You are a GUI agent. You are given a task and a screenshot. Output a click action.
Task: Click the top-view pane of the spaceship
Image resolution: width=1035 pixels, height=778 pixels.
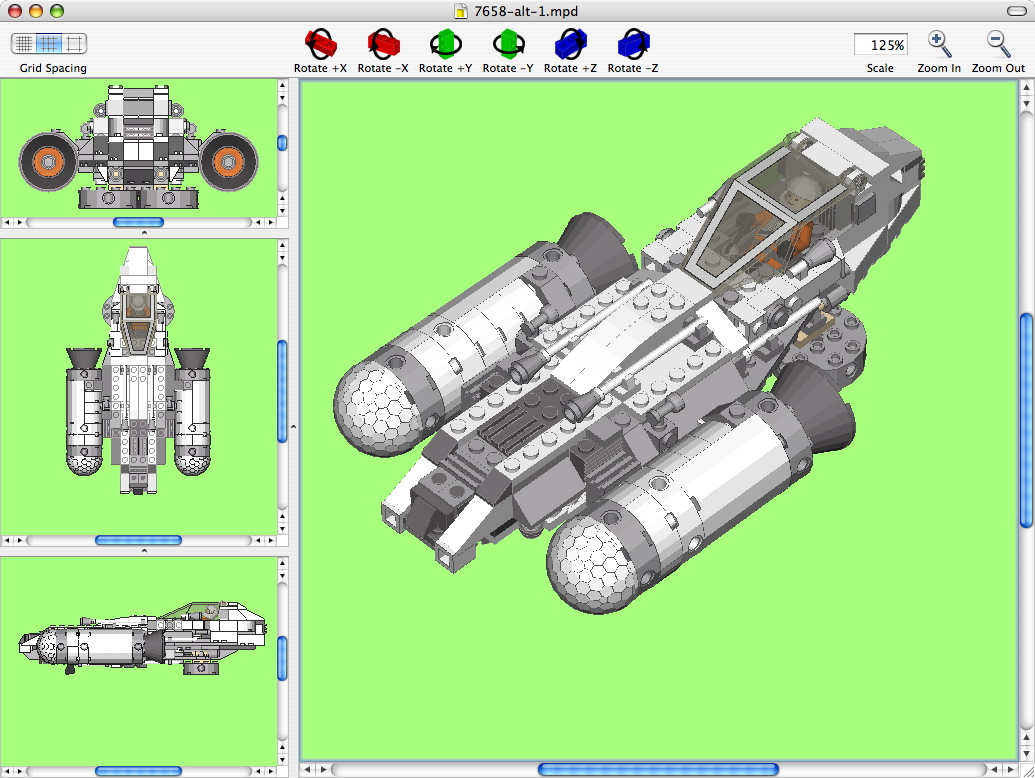click(x=138, y=387)
